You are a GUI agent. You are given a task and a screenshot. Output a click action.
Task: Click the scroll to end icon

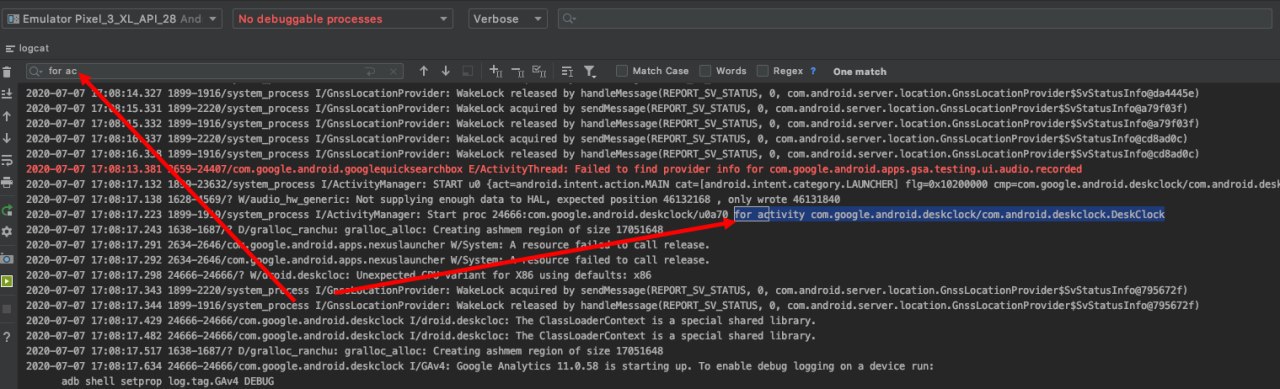coord(7,94)
